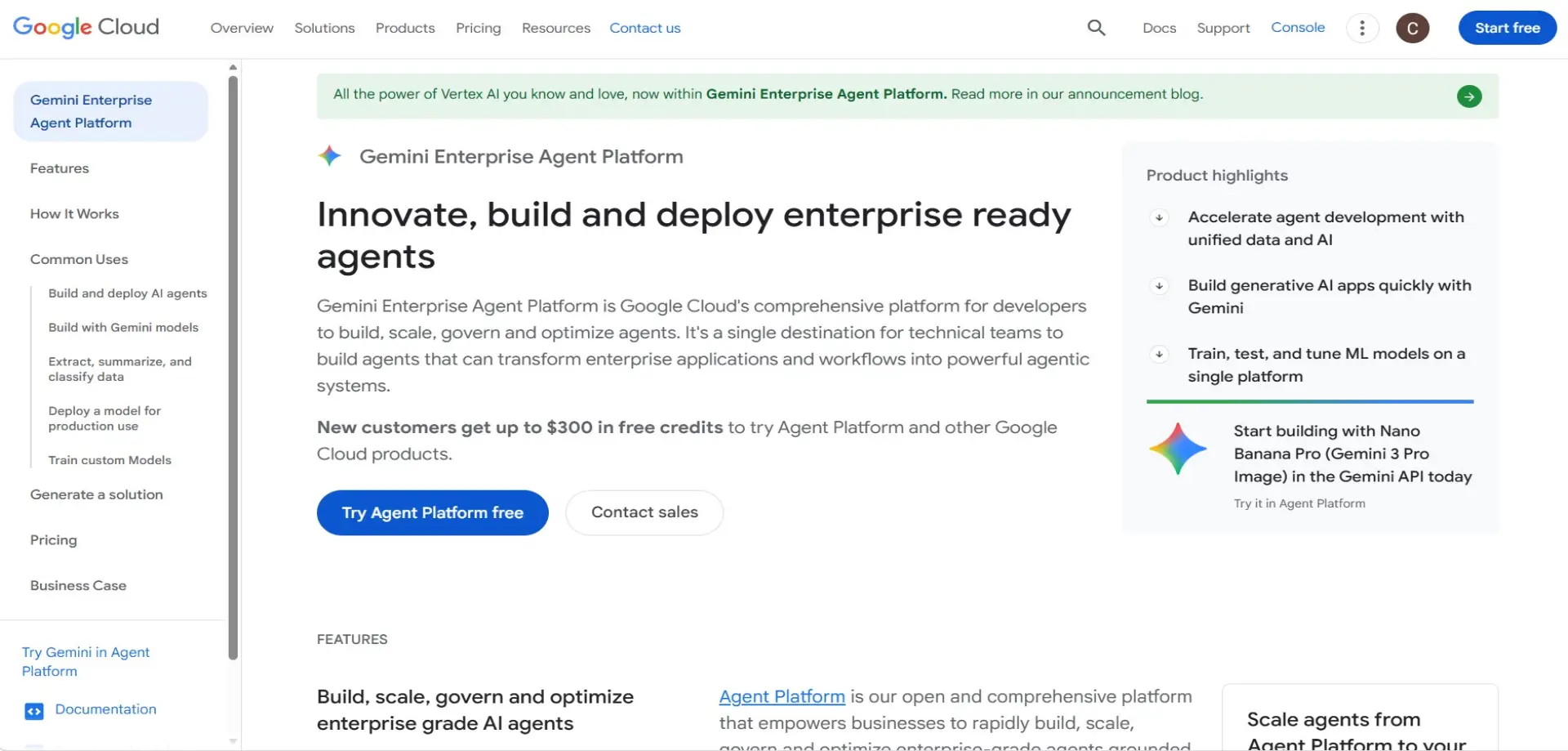Viewport: 1568px width, 751px height.
Task: Jump to Generate a solution section
Action: (x=96, y=495)
